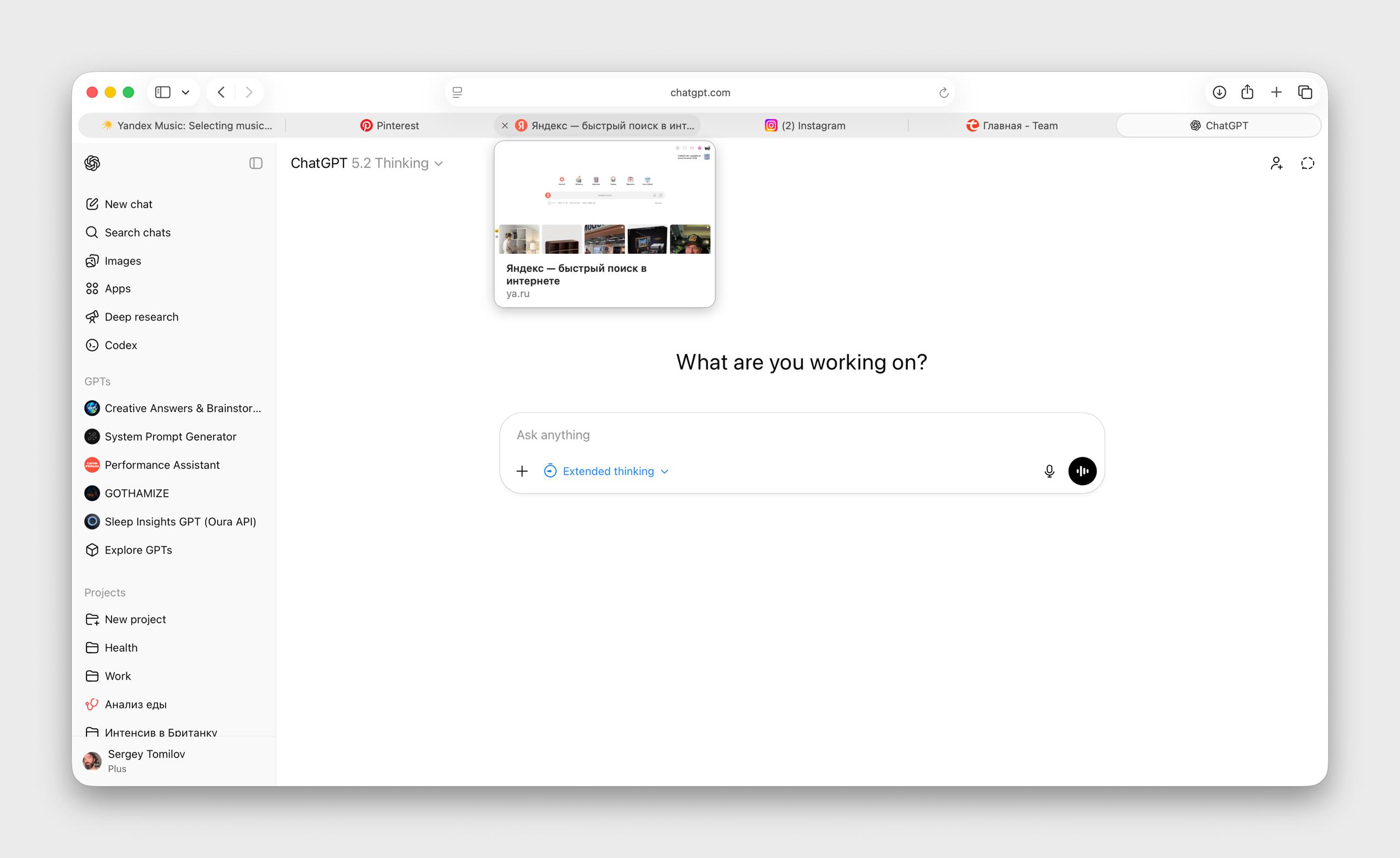
Task: Collapse the ChatGPT sidebar panel
Action: click(256, 163)
